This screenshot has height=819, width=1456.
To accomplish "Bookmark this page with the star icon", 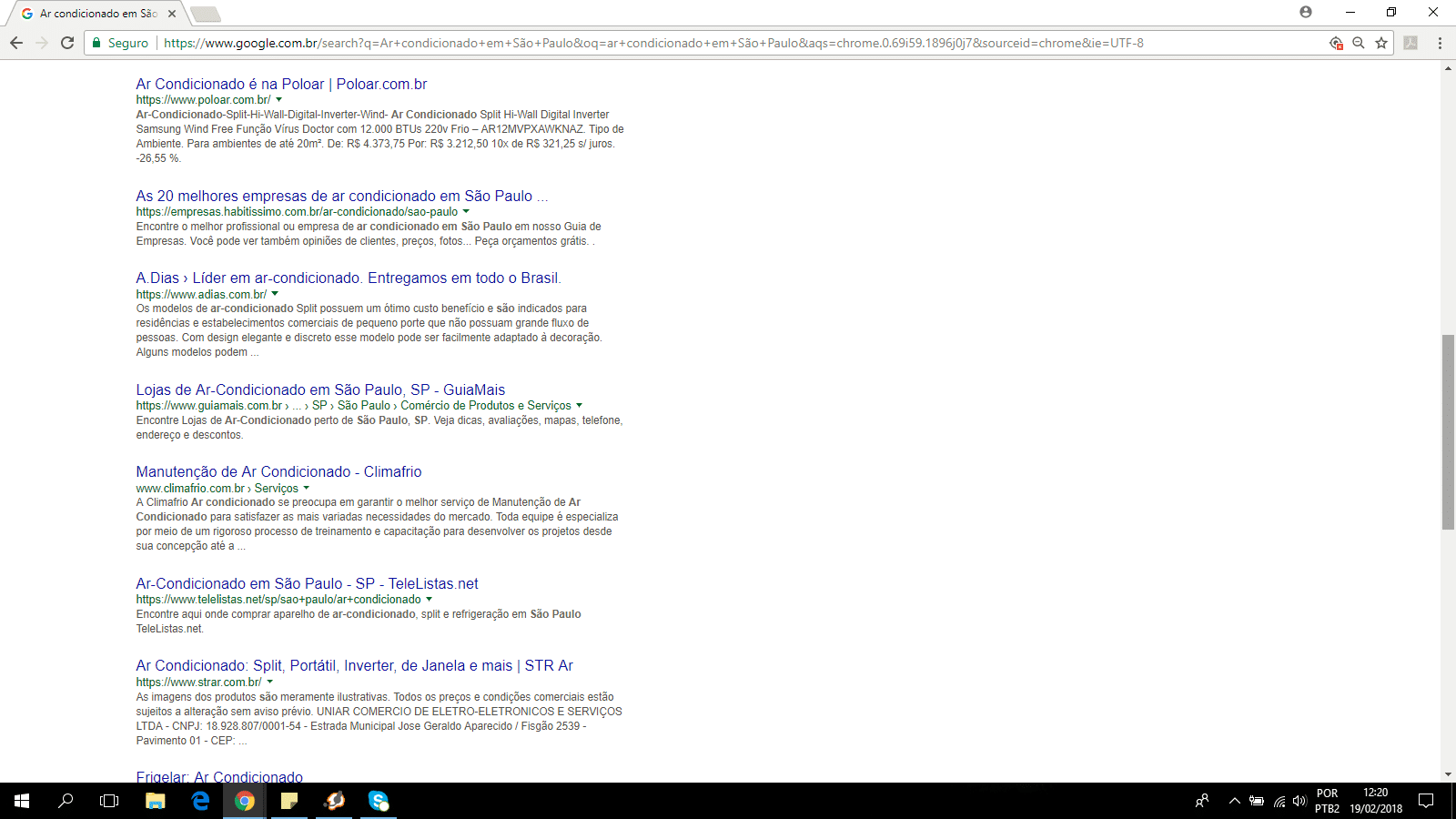I will coord(1381,43).
